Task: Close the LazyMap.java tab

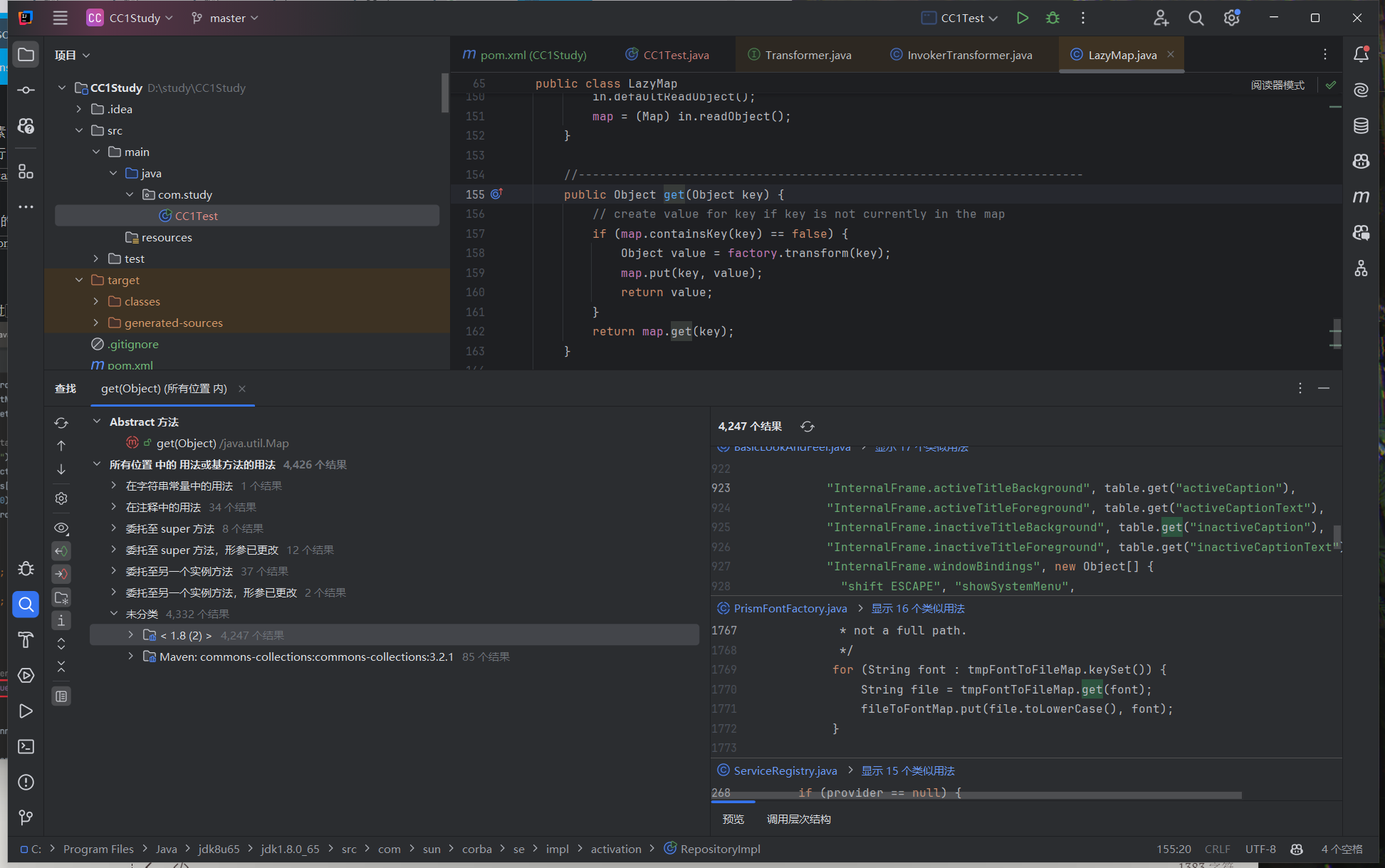Action: point(1171,54)
